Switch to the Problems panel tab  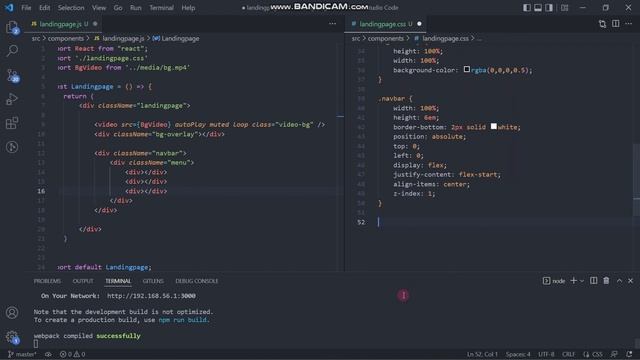tap(47, 281)
